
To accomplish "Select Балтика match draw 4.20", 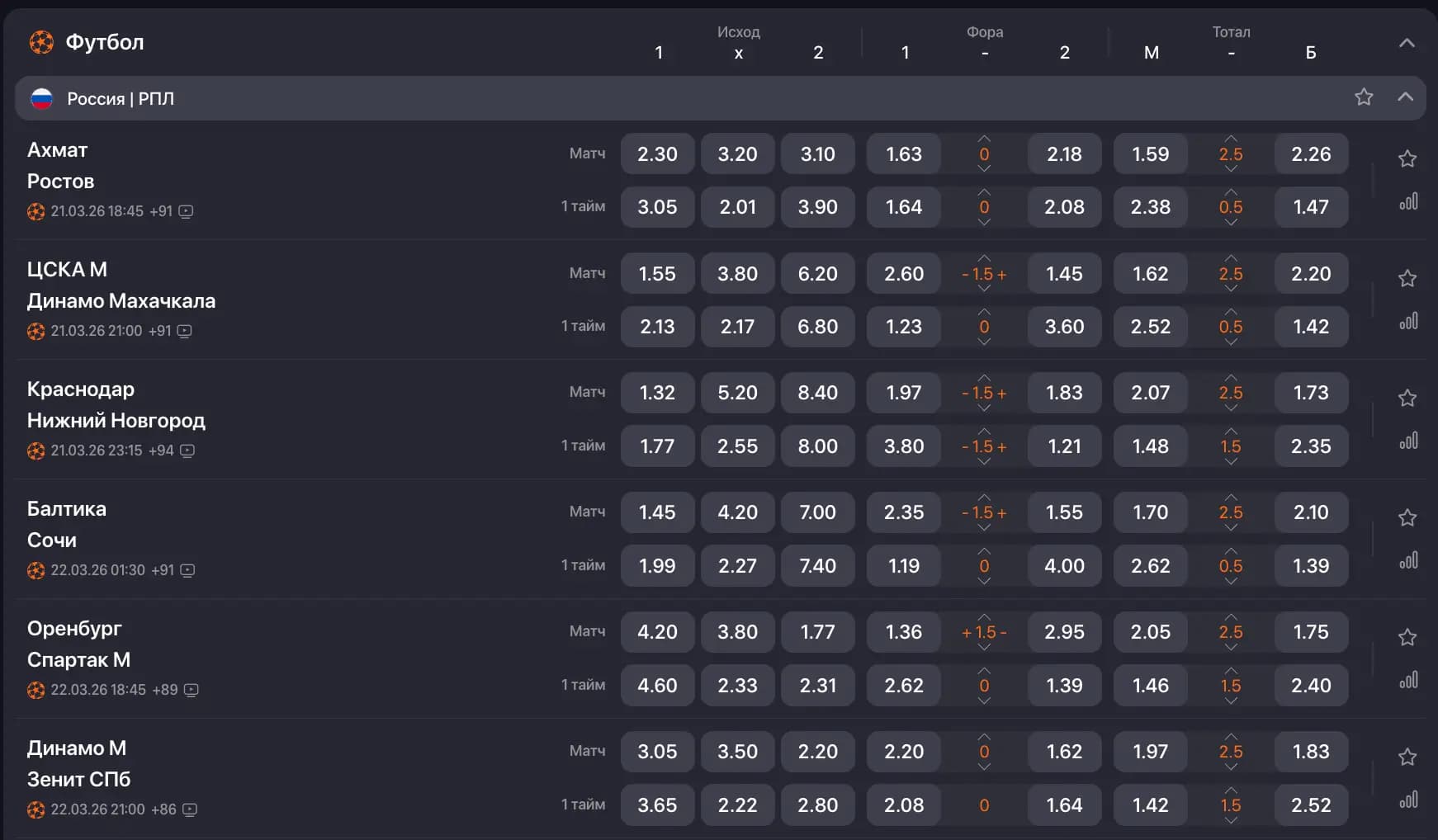I will pyautogui.click(x=737, y=512).
